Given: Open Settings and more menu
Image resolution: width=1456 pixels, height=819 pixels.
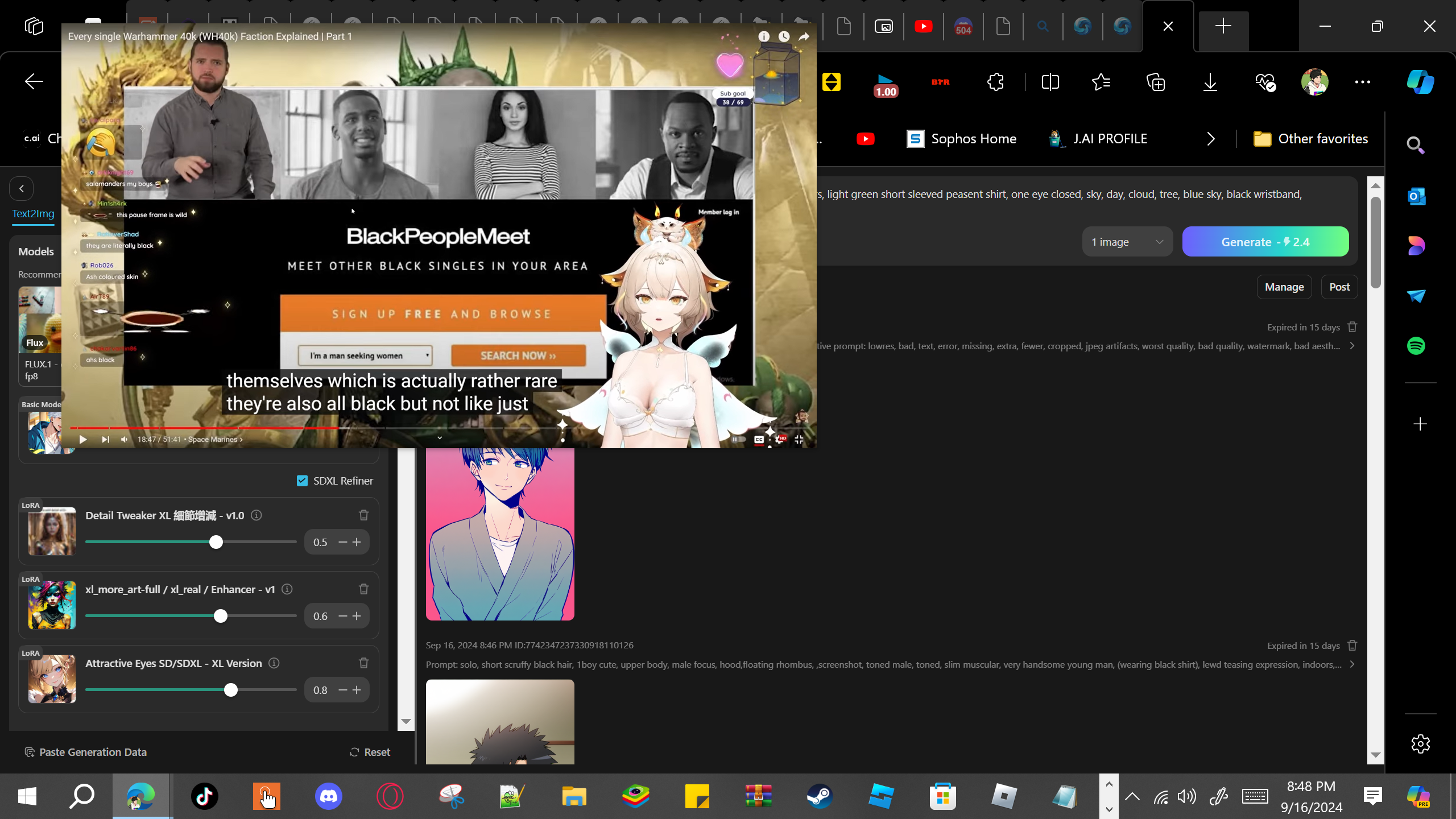Looking at the screenshot, I should pyautogui.click(x=1363, y=82).
